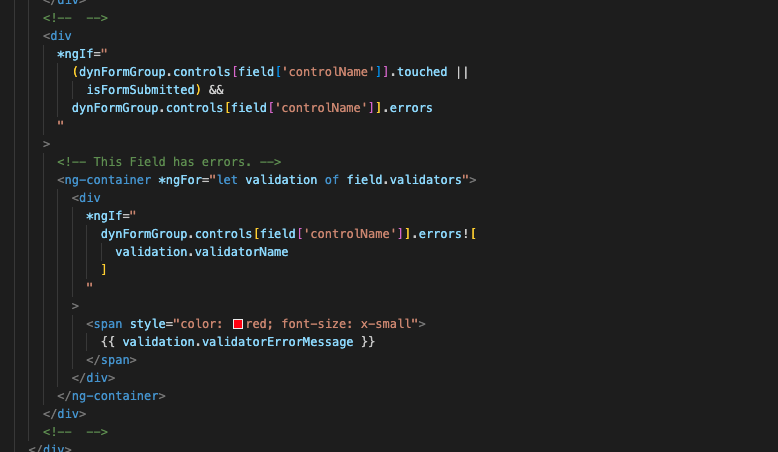Viewport: 778px width, 452px height.
Task: Click the opening span tag name
Action: click(108, 324)
